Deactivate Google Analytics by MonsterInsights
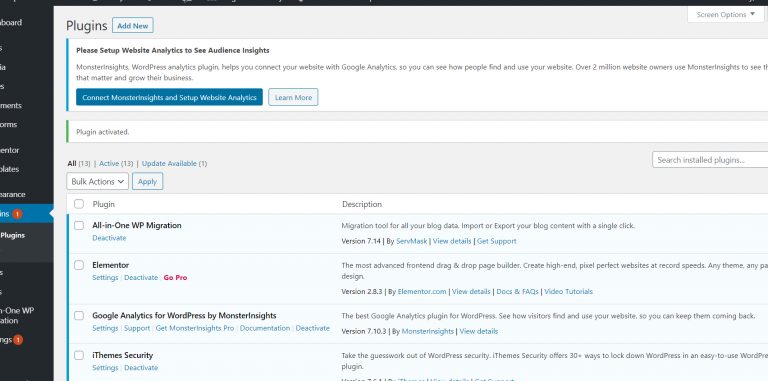The image size is (768, 381). click(312, 328)
